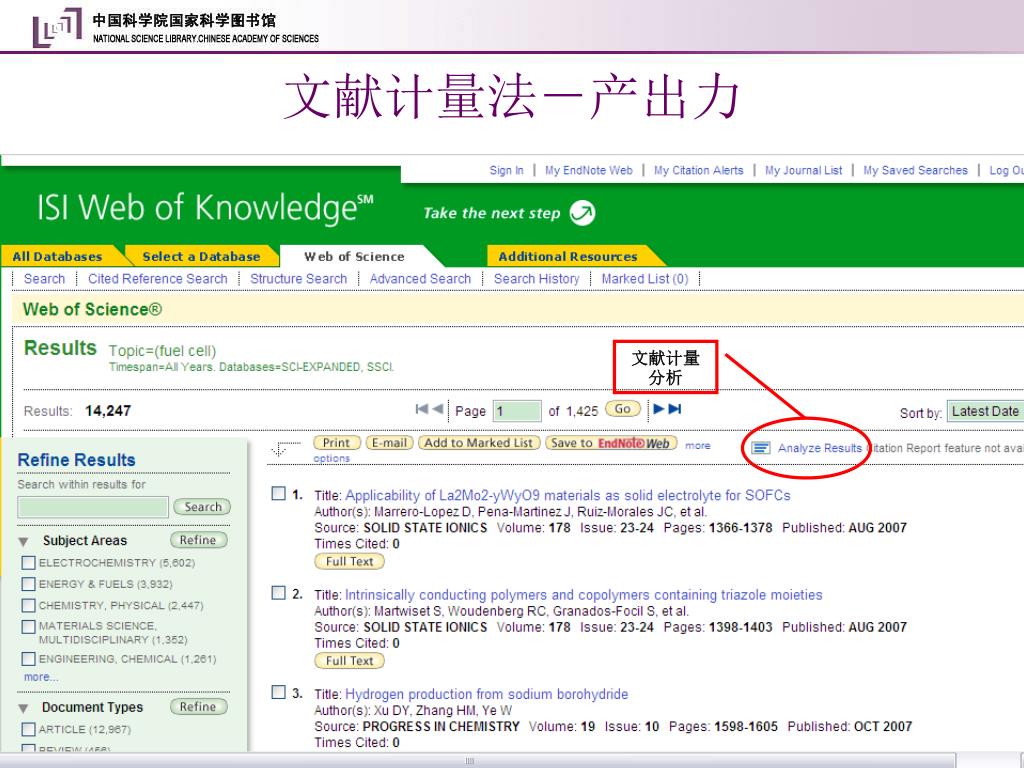Go to next results page arrow

click(x=659, y=409)
